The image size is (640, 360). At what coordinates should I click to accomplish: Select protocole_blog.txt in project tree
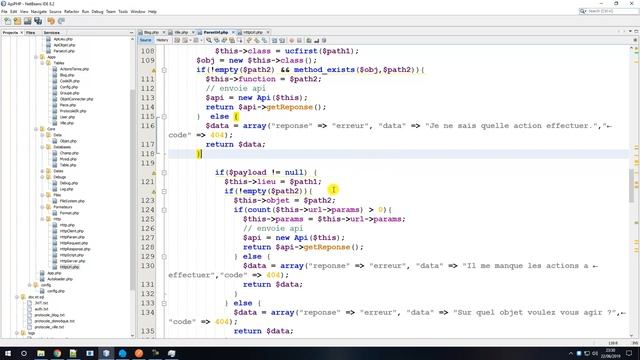pos(49,315)
